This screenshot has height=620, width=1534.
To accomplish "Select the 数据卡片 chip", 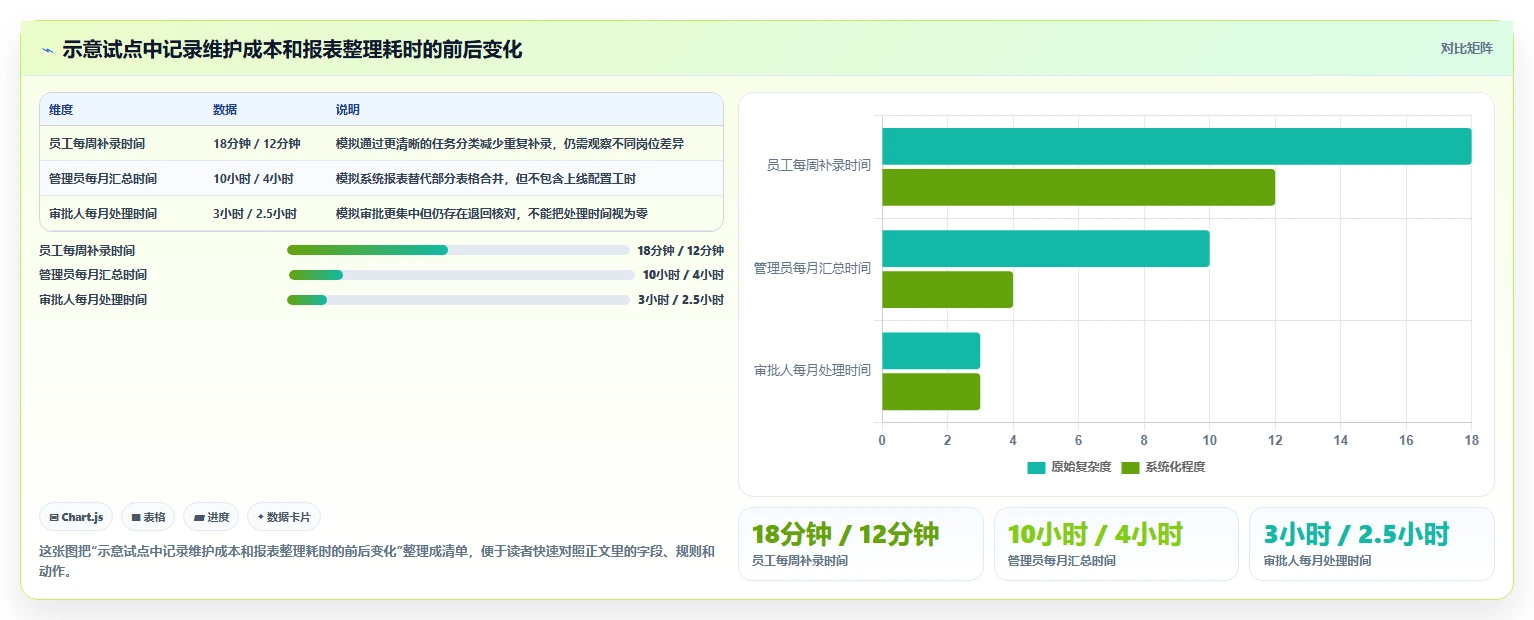I will [284, 517].
